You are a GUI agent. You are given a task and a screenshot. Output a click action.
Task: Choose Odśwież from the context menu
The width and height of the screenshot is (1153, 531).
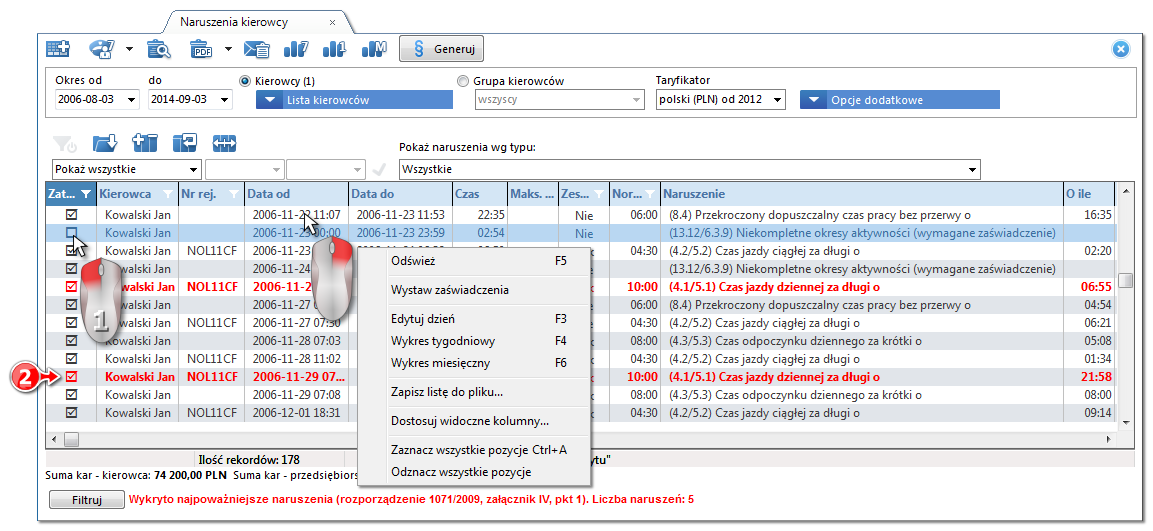474,260
